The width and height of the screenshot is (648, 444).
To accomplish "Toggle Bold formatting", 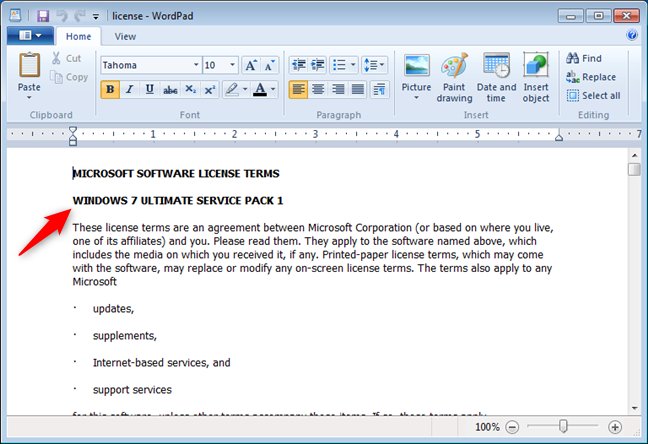I will [x=110, y=89].
